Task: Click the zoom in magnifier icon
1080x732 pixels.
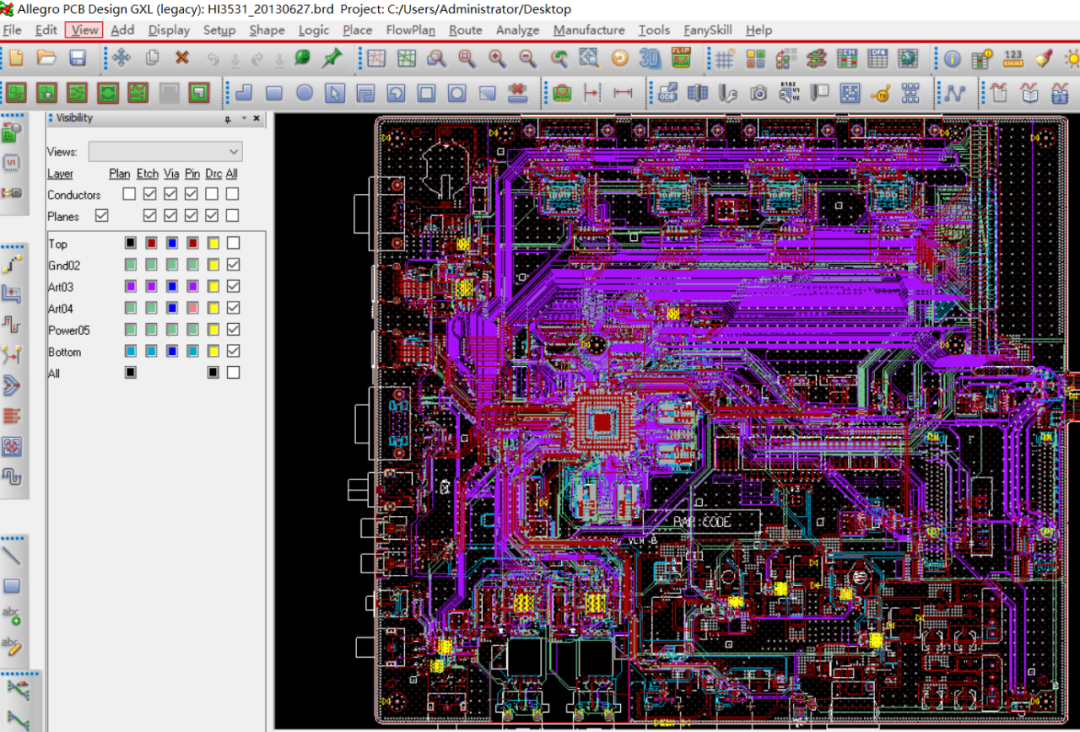Action: coord(497,59)
